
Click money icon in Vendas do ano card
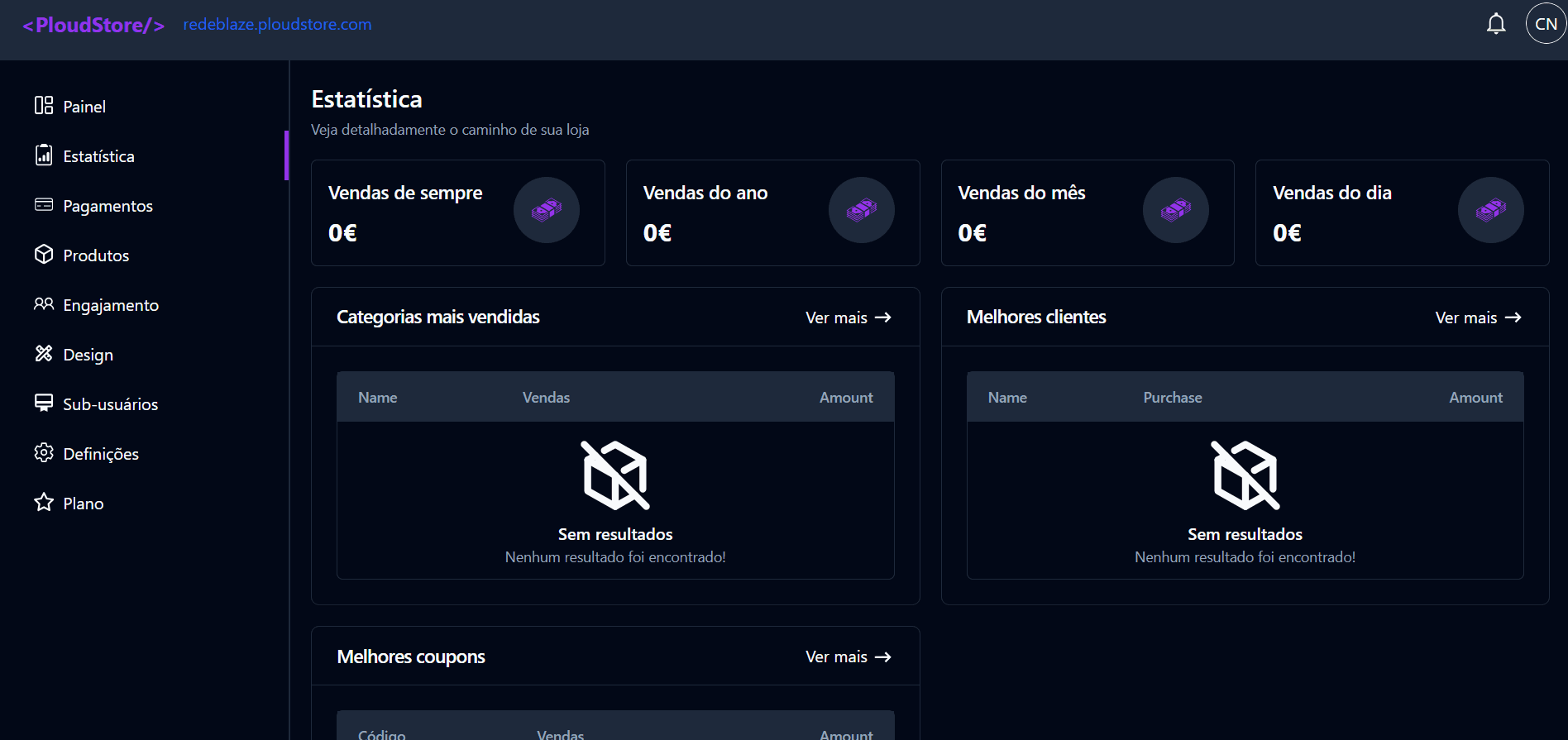[x=862, y=210]
